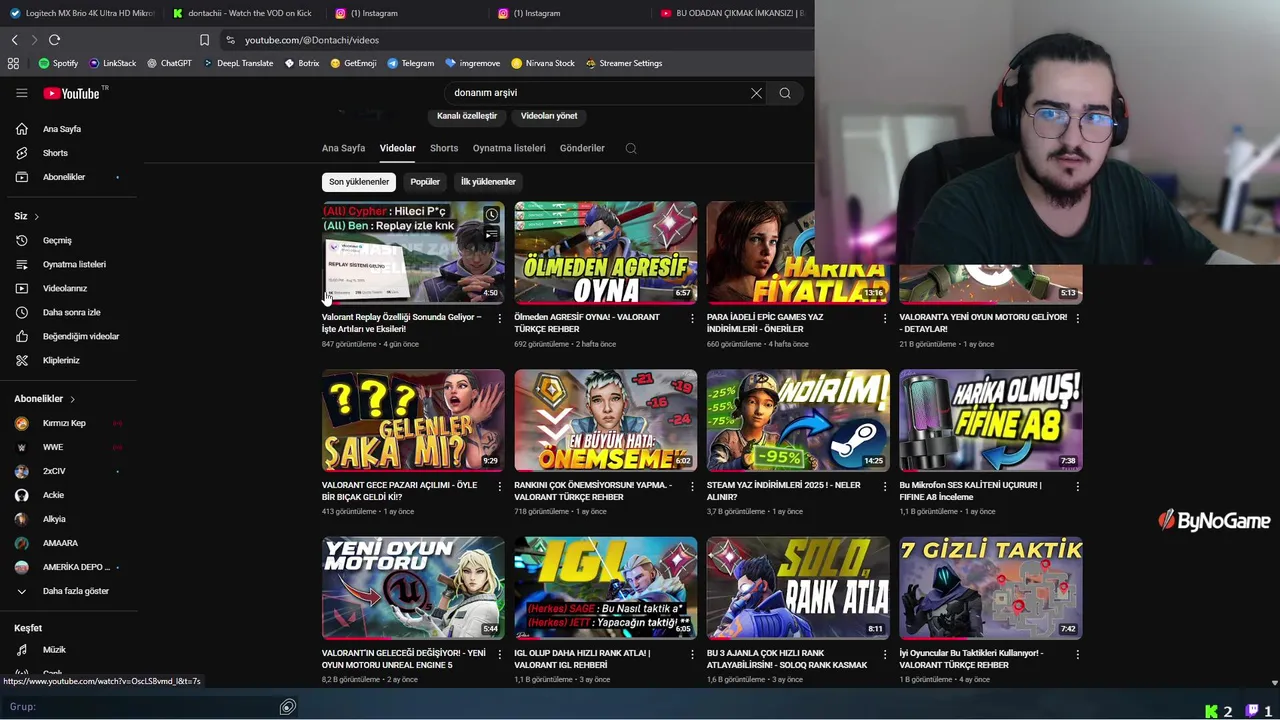Screen dimensions: 1280x720
Task: Open Daha sonra izle in the sidebar
Action: pos(69,312)
